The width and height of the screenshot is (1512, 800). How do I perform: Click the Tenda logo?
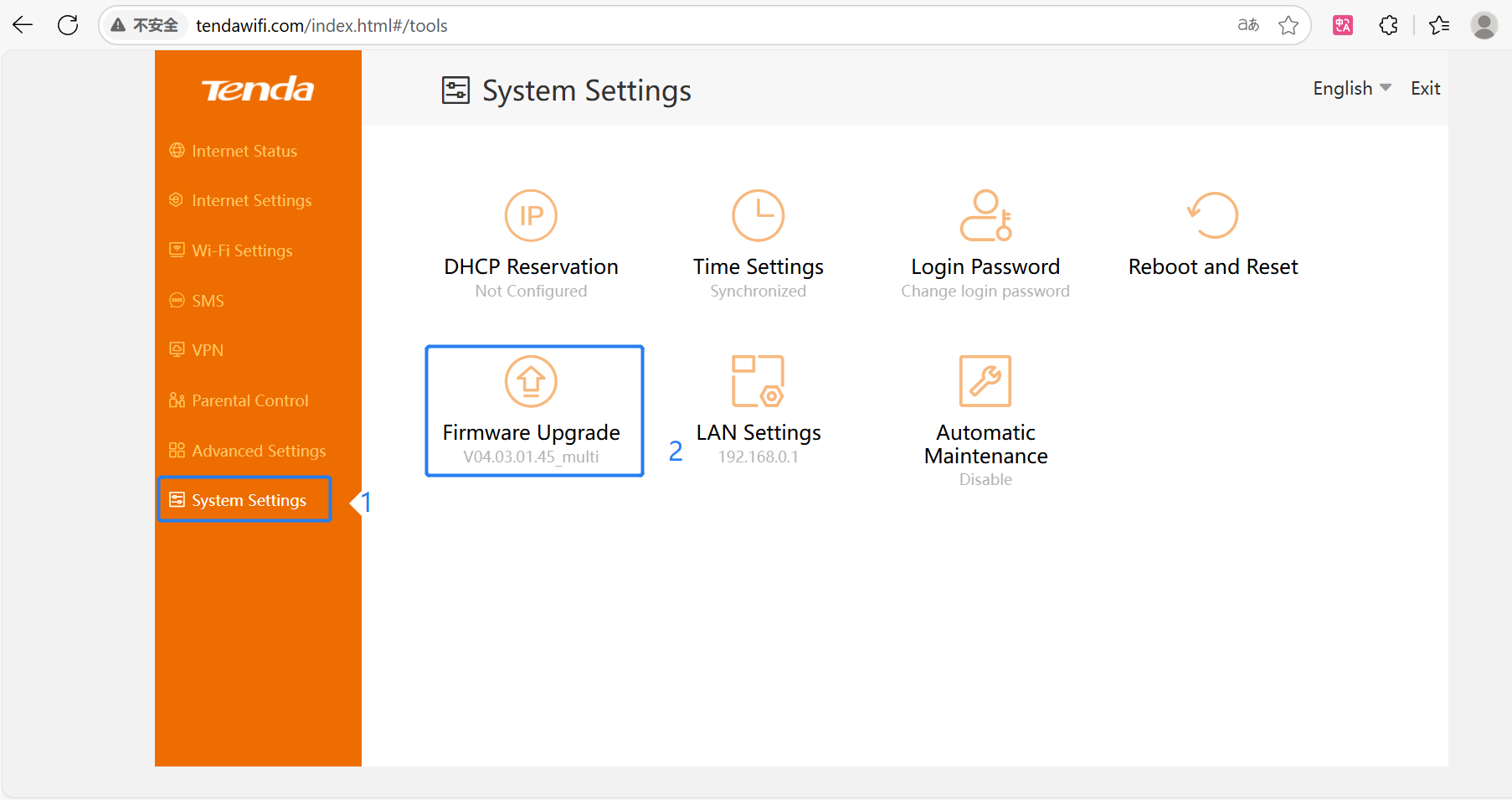[x=258, y=90]
